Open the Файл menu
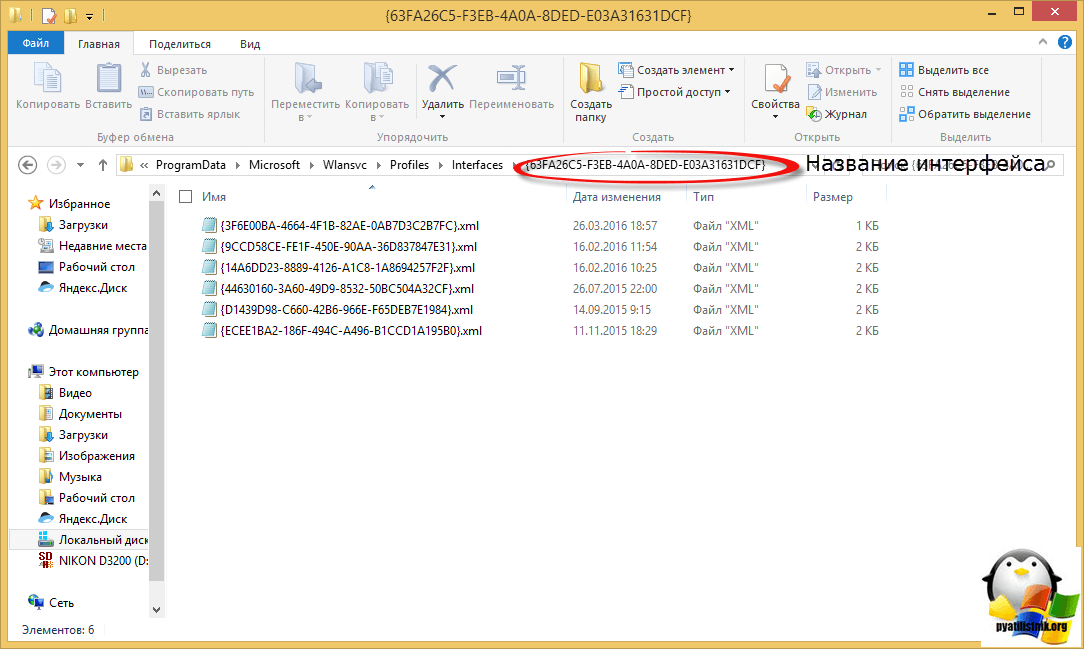 [36, 44]
